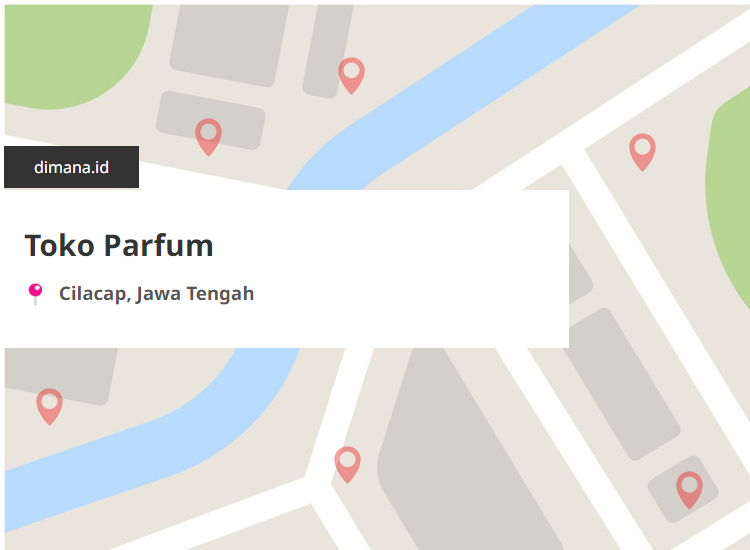This screenshot has height=550, width=750.
Task: Click the map pin on the small tilted gray square
Action: pyautogui.click(x=689, y=490)
